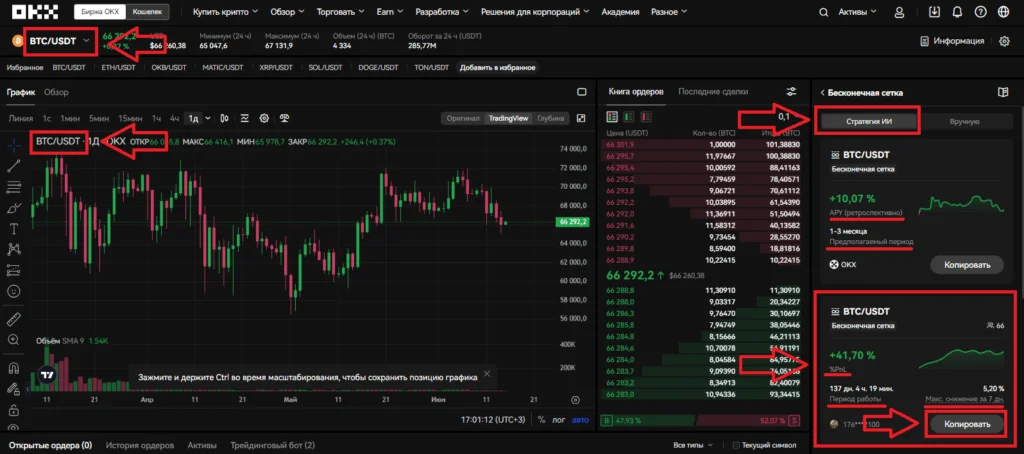Open notifications bell
The width and height of the screenshot is (1024, 454).
coord(957,12)
